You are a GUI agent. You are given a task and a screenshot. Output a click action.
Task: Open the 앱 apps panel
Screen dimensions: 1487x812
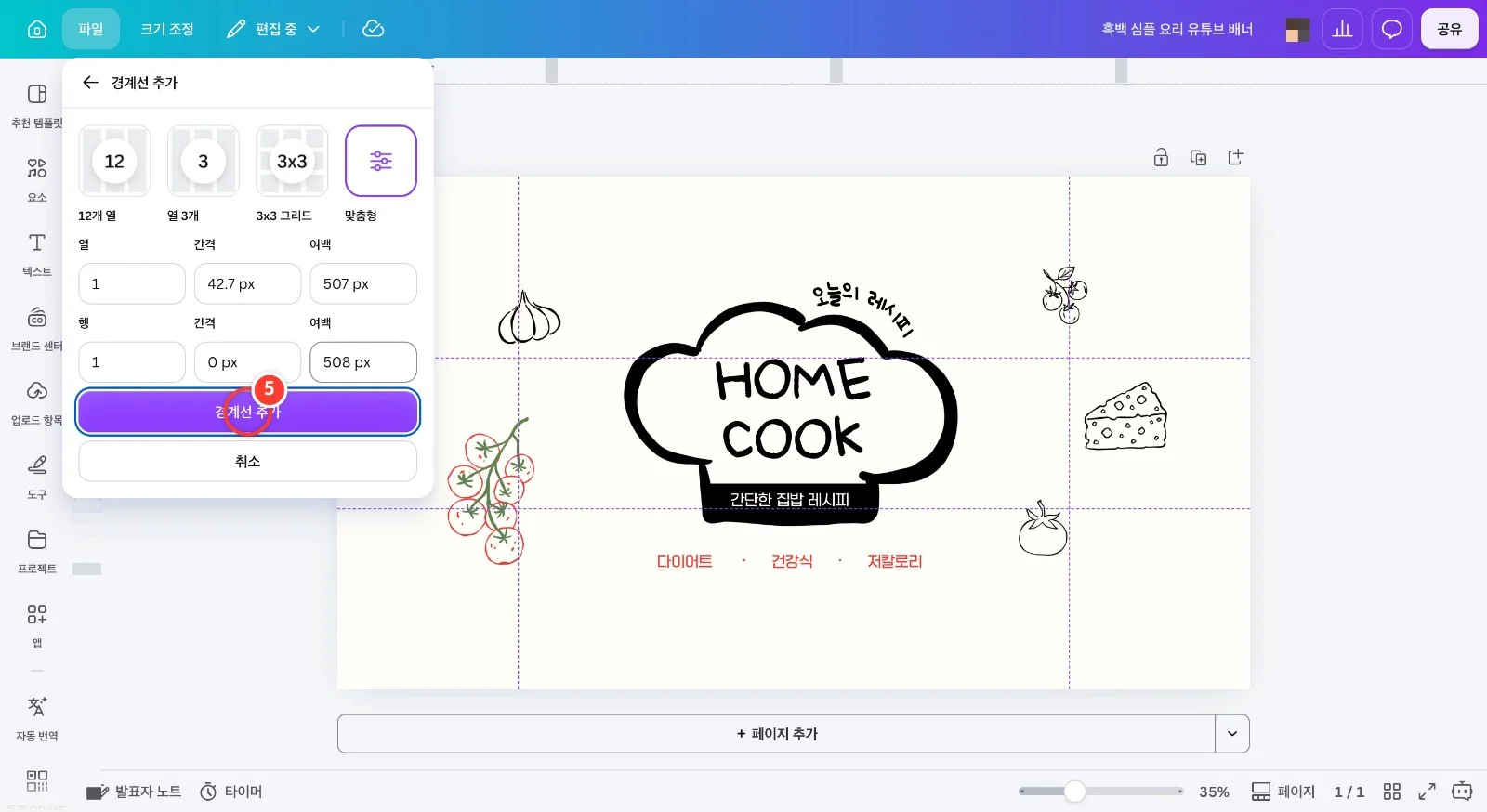tap(37, 626)
